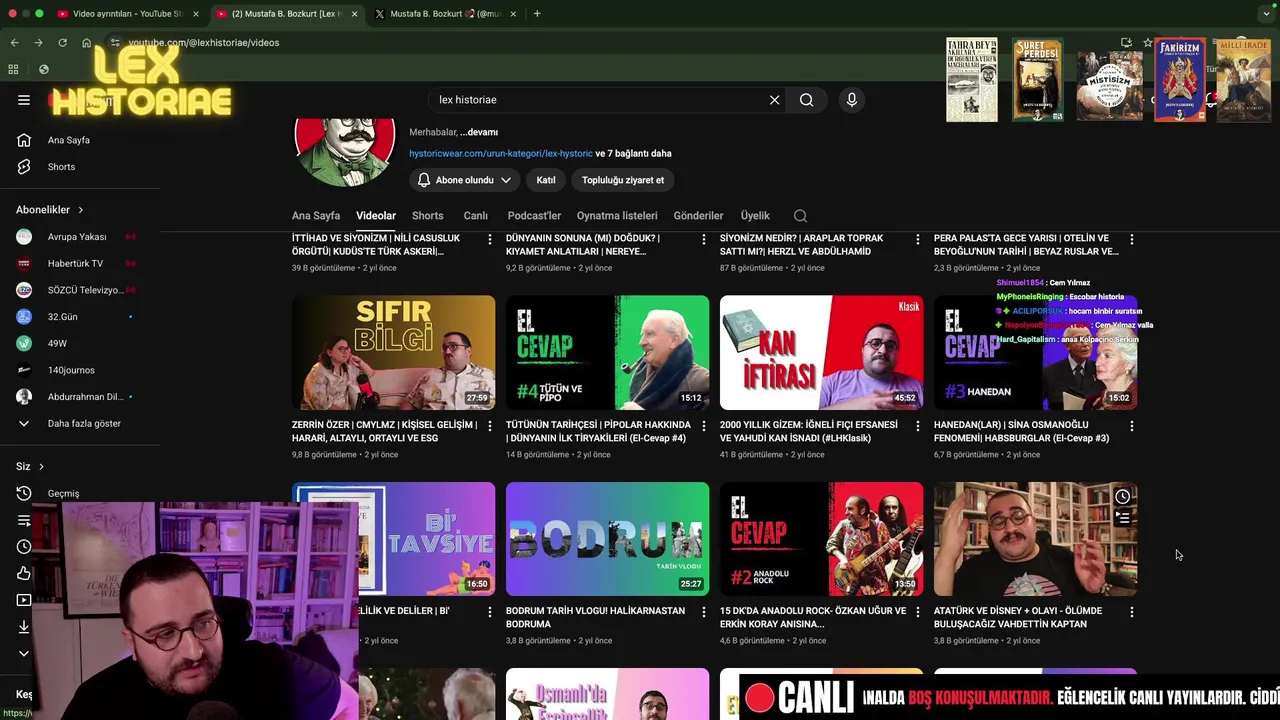
Task: Open title ATATÜRK VE DISNEY video link
Action: pos(1018,617)
